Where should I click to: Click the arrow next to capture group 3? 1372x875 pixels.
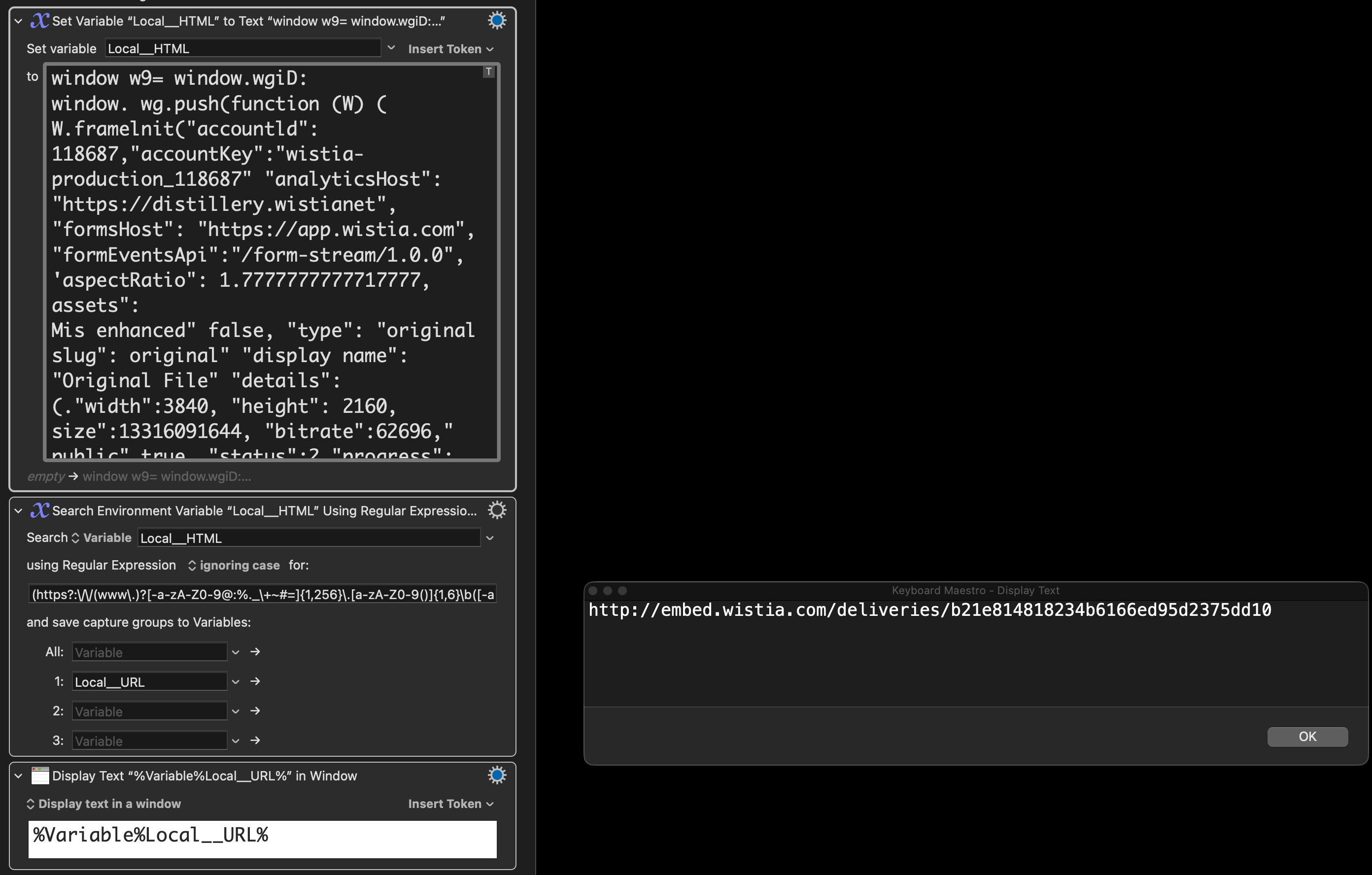pos(255,740)
